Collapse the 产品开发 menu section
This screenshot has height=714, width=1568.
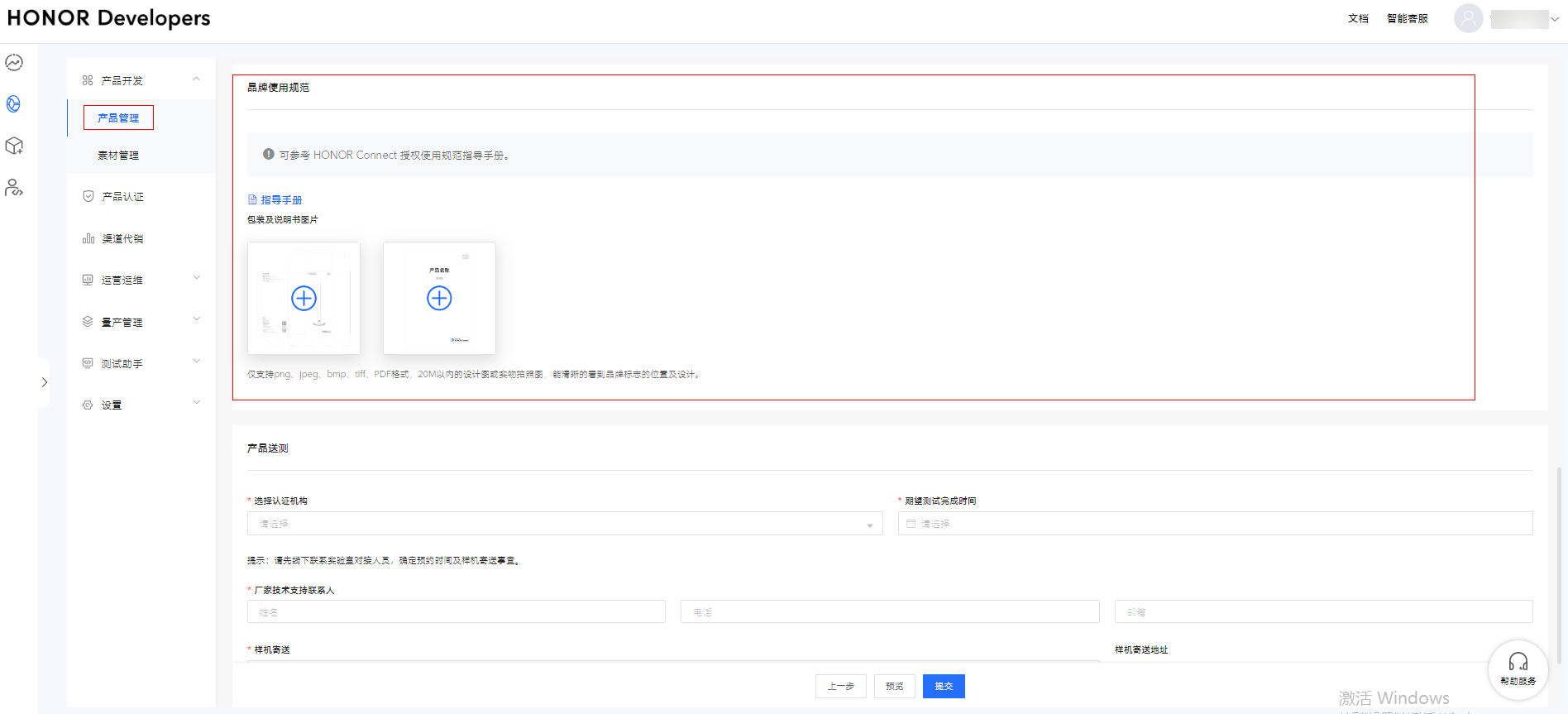pos(196,79)
